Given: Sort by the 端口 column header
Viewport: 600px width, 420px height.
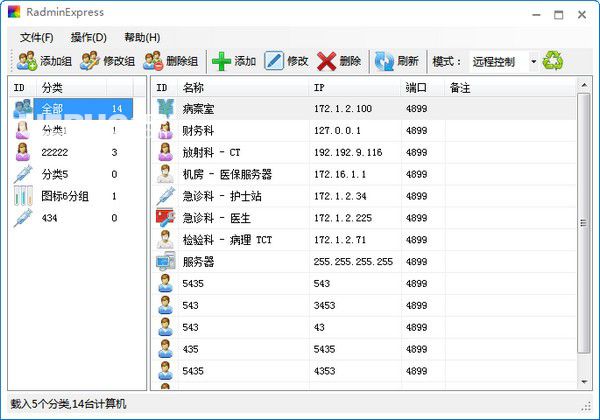Looking at the screenshot, I should coord(423,88).
